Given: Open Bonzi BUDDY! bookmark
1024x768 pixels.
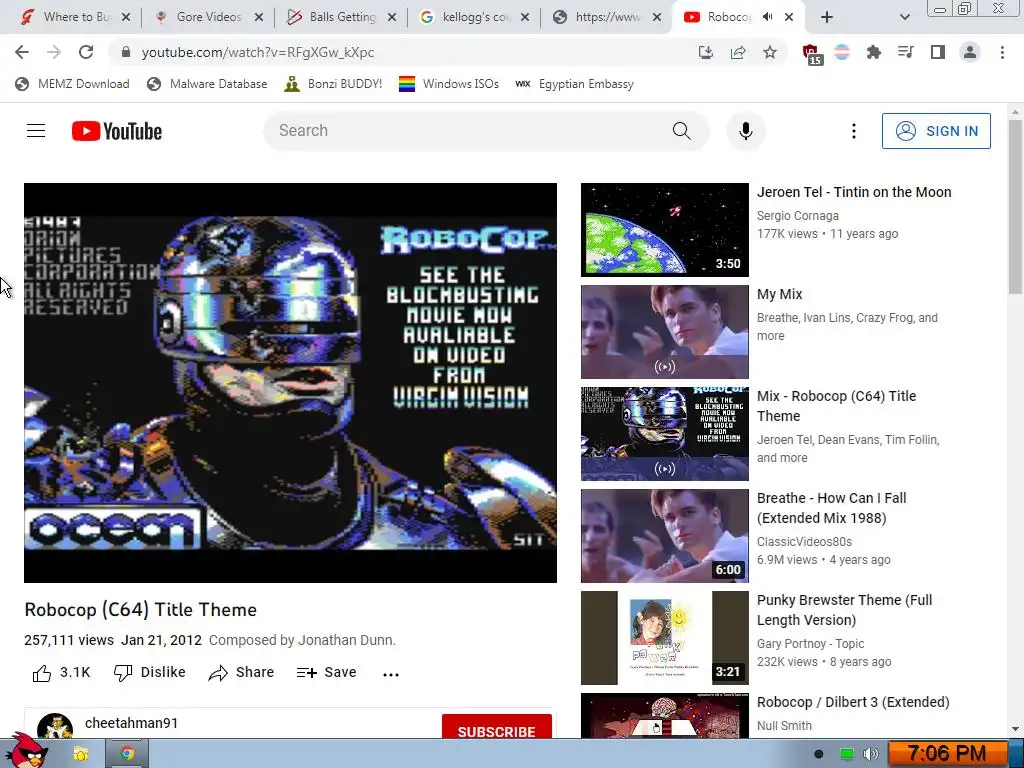Looking at the screenshot, I should pyautogui.click(x=333, y=84).
